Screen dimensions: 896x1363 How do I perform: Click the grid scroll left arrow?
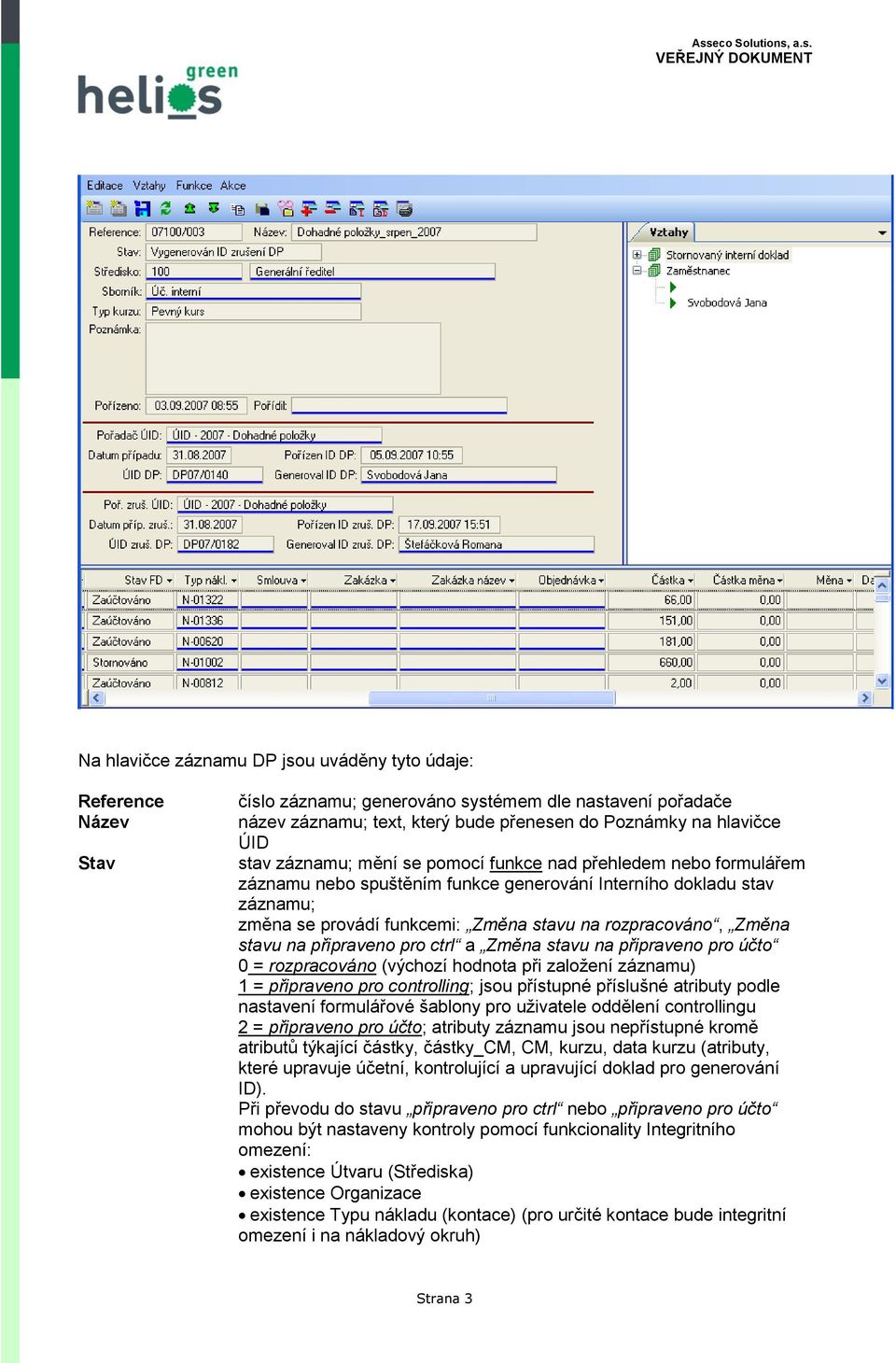(97, 698)
